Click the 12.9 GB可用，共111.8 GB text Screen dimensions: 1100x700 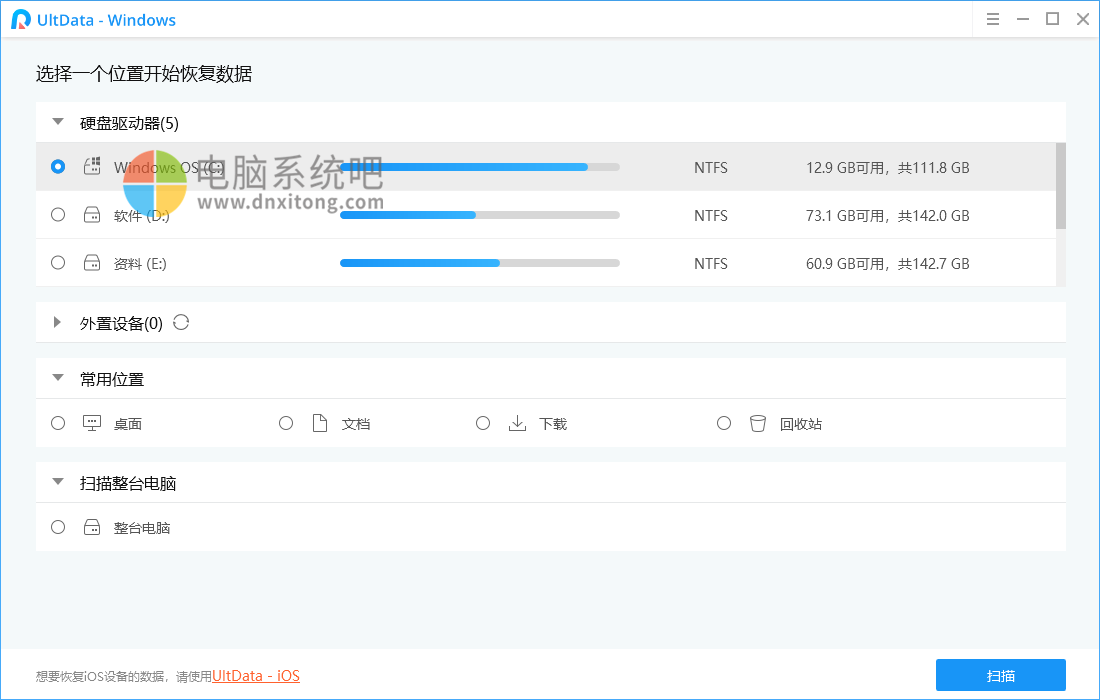click(887, 168)
